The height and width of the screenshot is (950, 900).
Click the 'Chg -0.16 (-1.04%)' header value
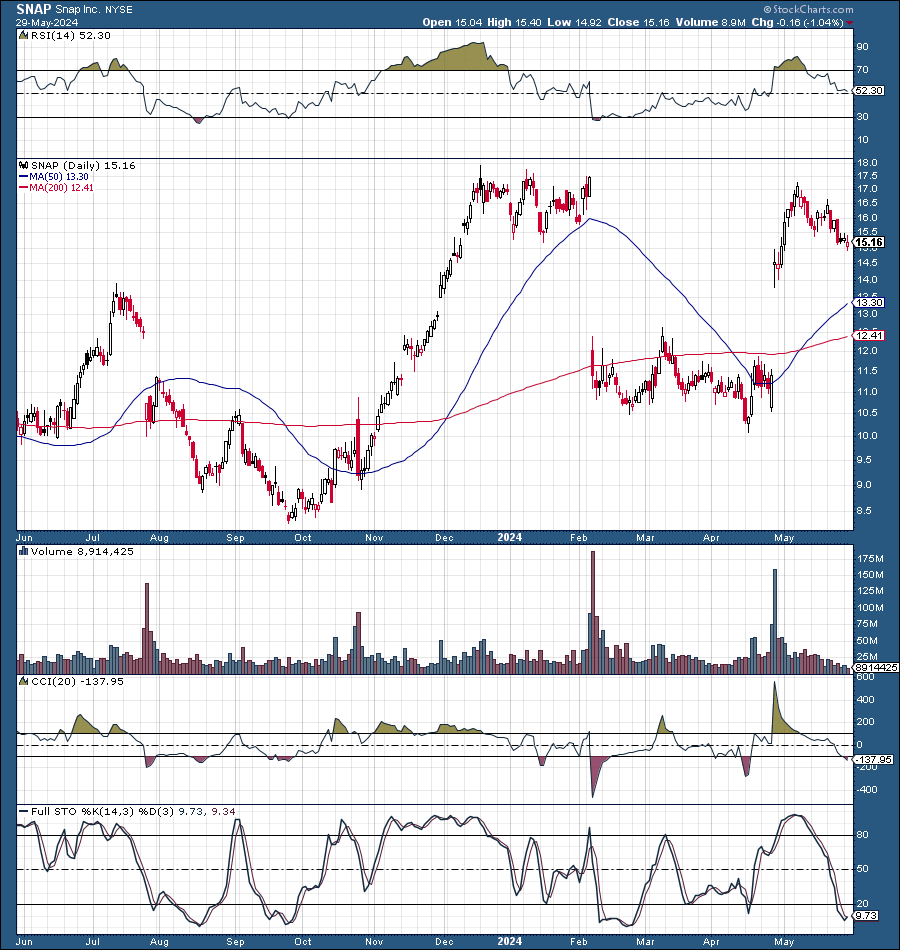(798, 22)
